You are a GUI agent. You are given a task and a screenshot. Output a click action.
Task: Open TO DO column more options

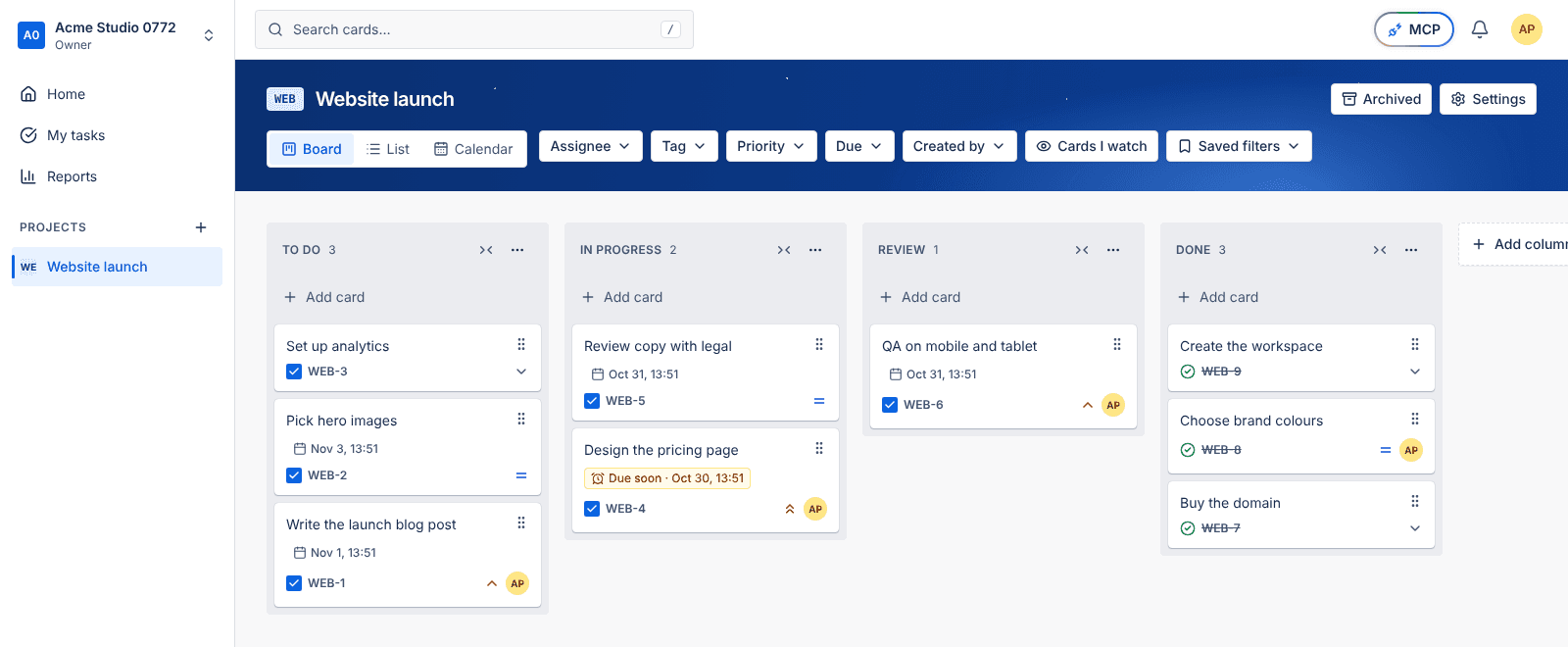point(517,250)
